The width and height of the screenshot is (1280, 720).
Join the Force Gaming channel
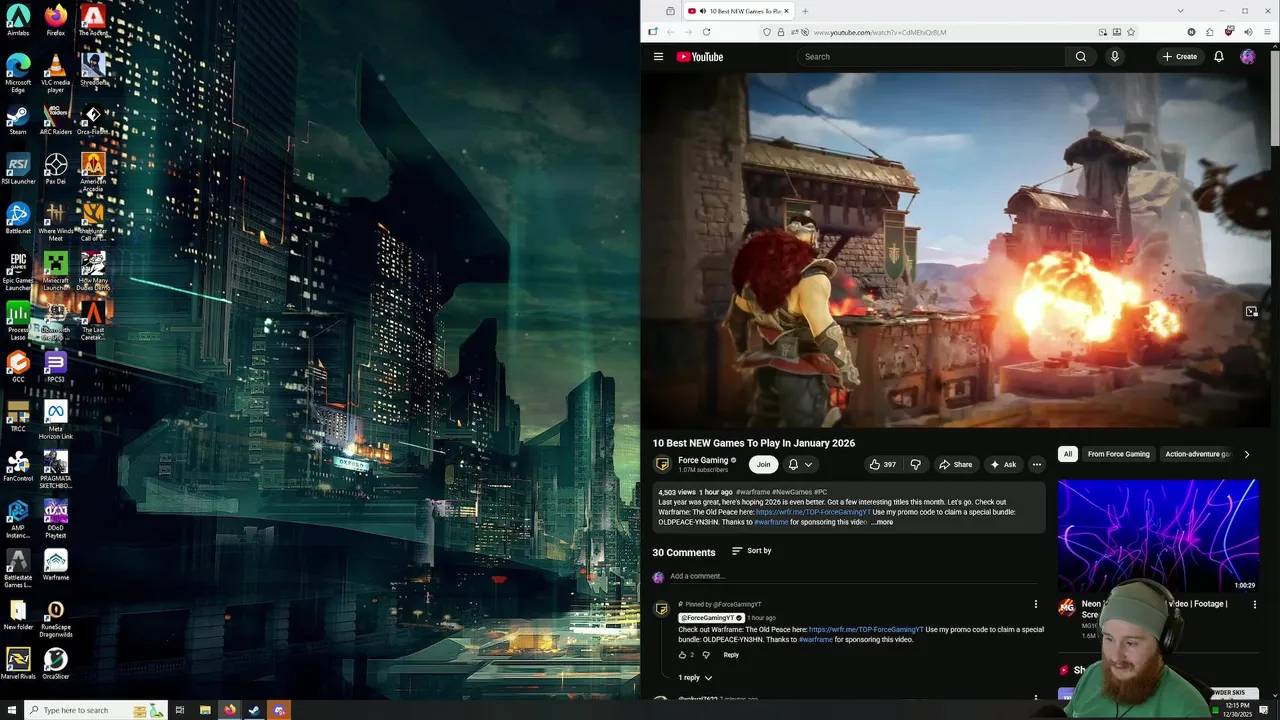click(x=764, y=464)
